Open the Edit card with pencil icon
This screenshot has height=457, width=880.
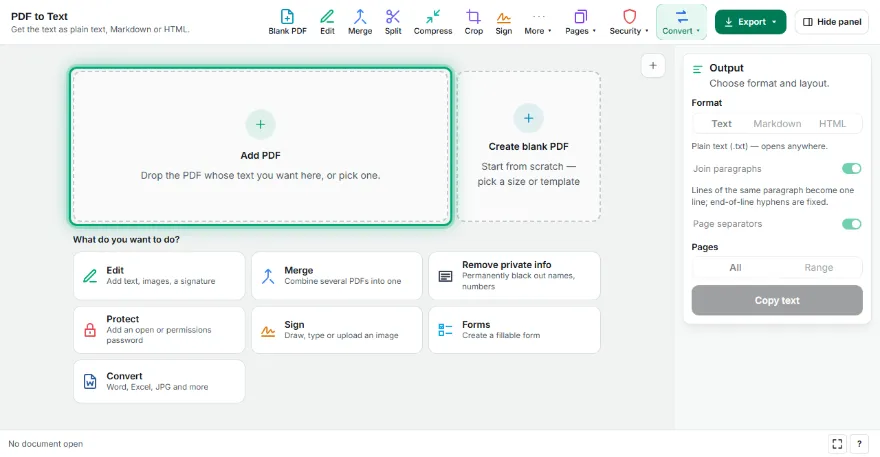coord(159,276)
